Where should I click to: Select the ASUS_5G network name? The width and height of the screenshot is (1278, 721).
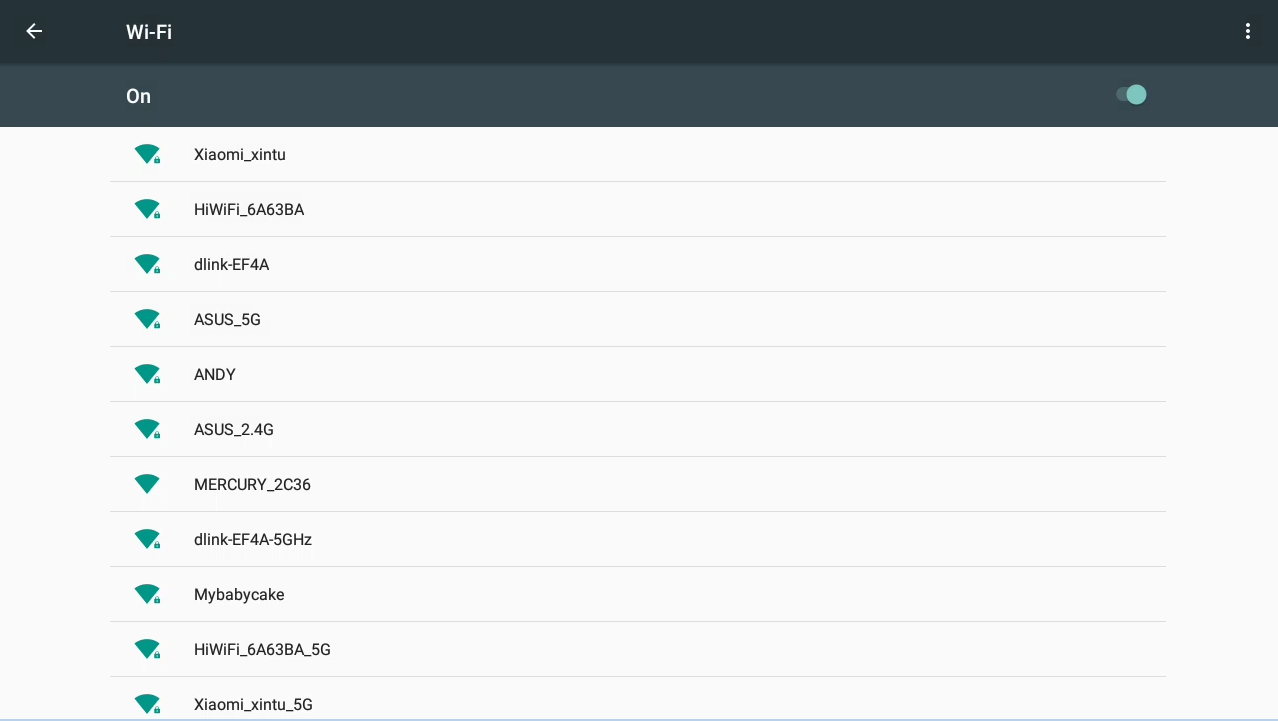pos(227,320)
